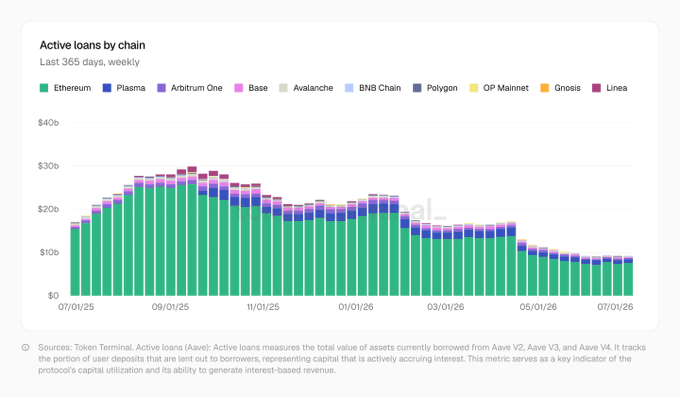Image resolution: width=680 pixels, height=397 pixels.
Task: Toggle the Ethereum series label
Action: (x=72, y=88)
